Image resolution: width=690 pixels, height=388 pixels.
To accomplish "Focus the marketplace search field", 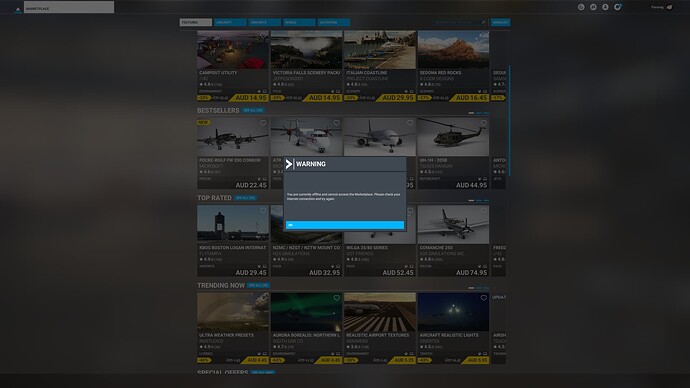I will [x=459, y=22].
